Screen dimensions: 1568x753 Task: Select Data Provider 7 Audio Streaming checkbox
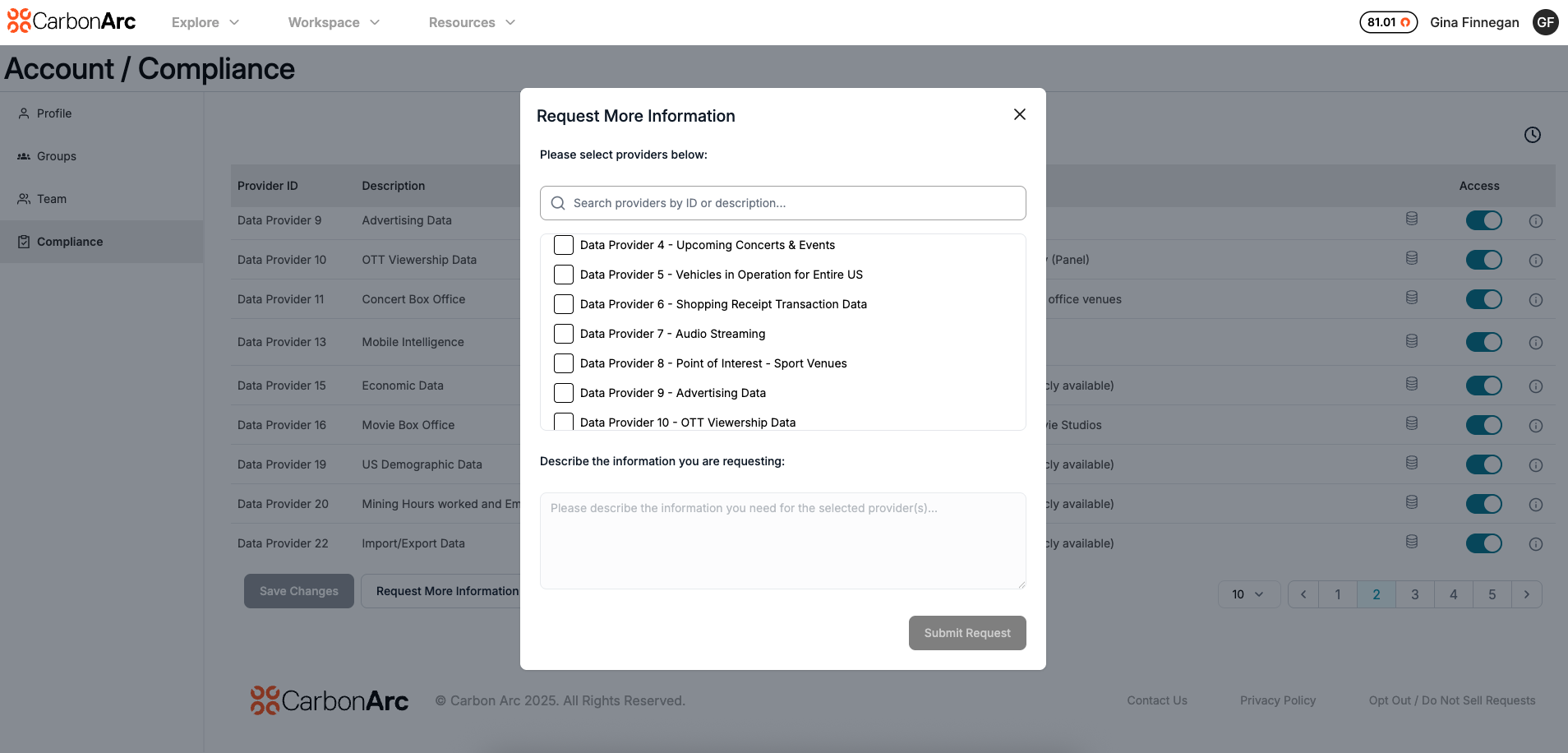(x=564, y=334)
